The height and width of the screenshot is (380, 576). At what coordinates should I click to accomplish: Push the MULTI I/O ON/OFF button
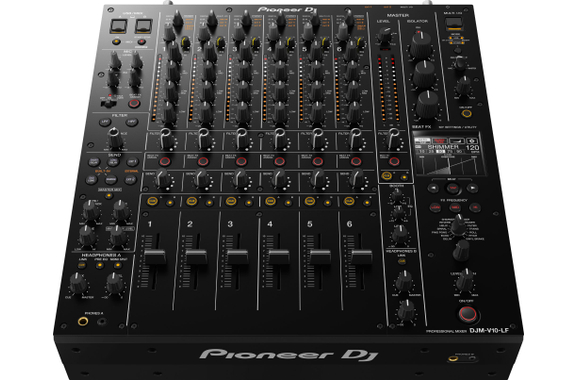tap(467, 114)
